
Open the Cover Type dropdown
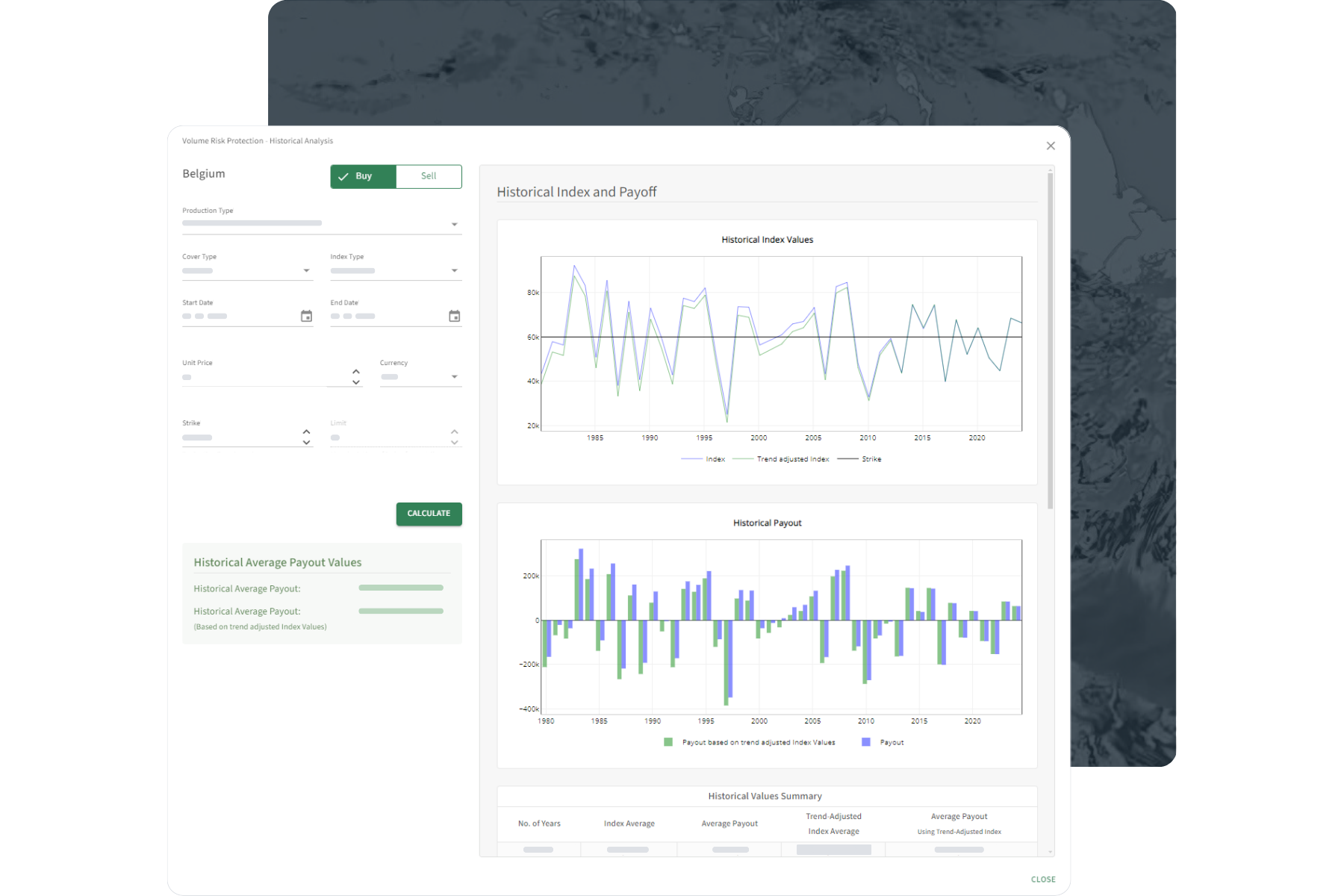pos(247,270)
